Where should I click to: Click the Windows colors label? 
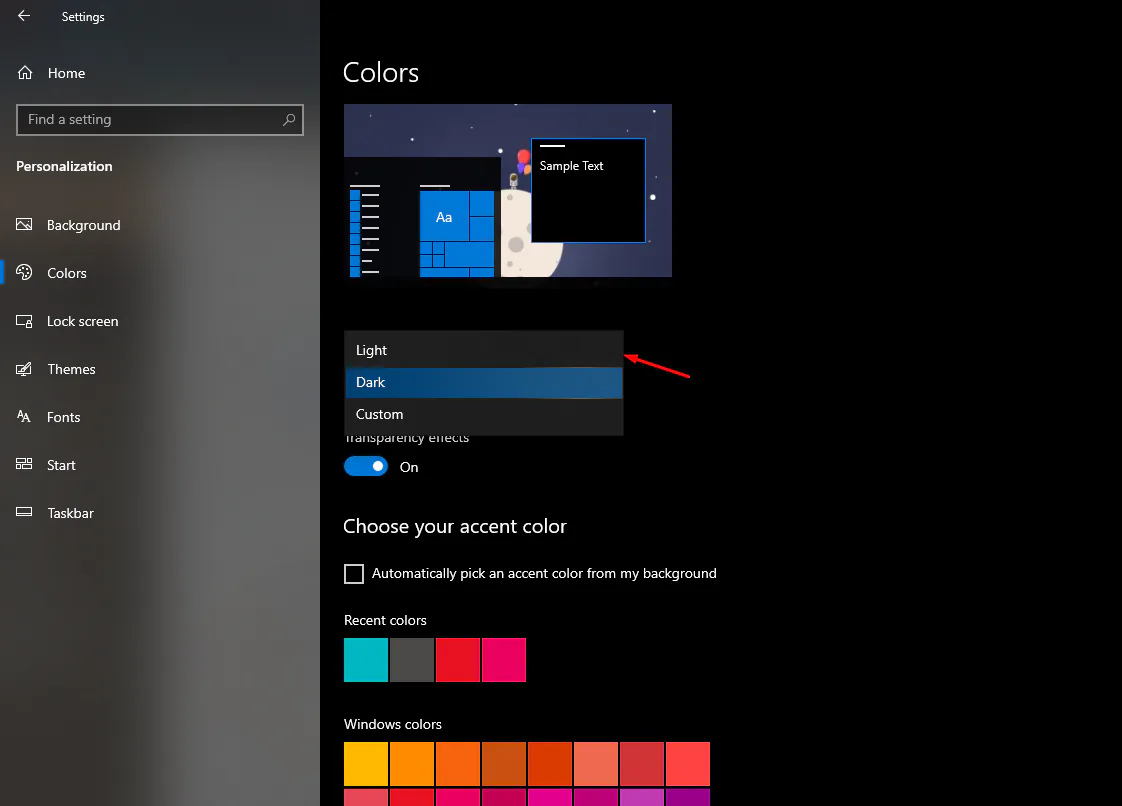pos(393,724)
